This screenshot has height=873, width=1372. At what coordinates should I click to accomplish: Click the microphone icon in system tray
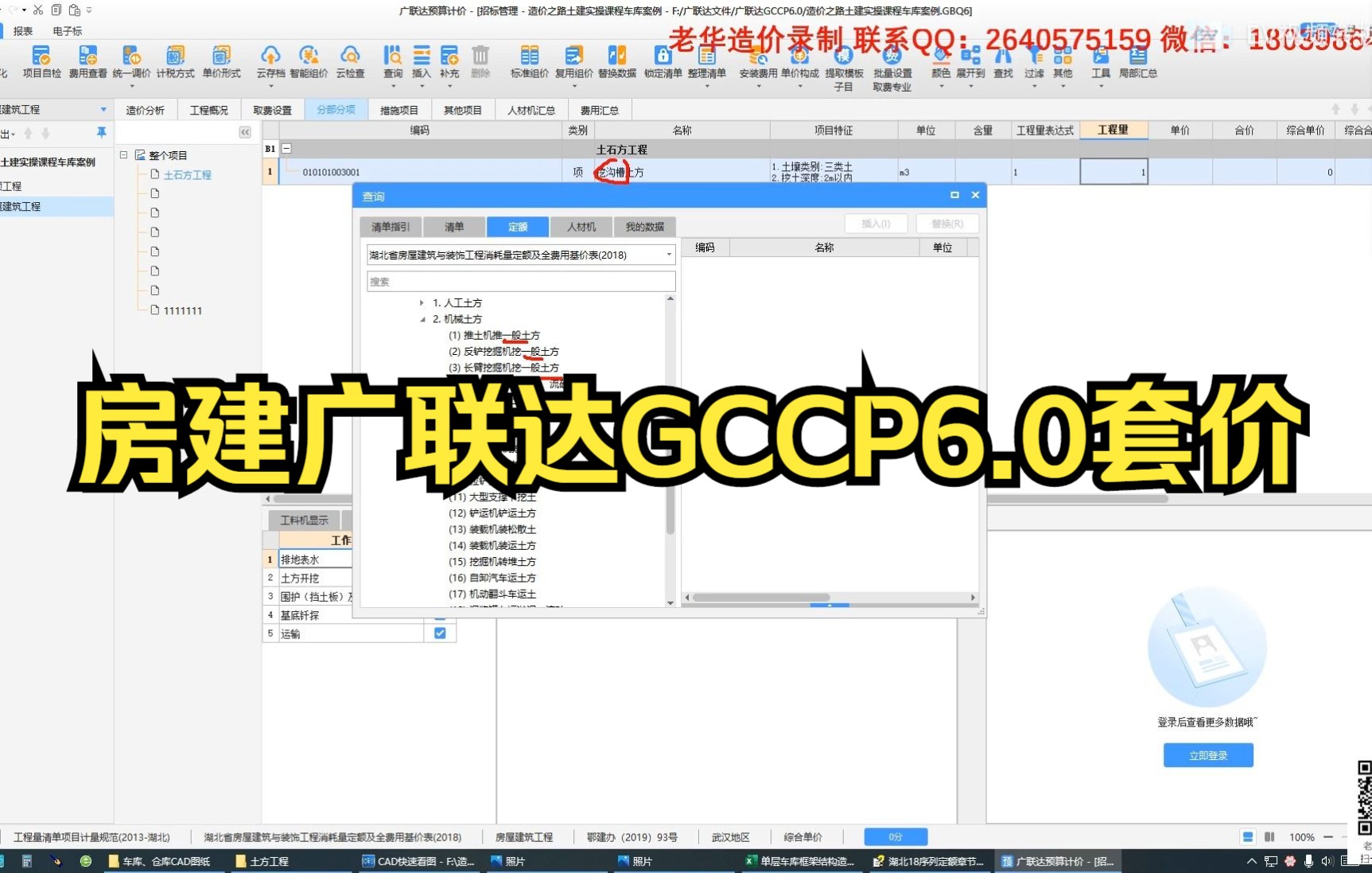click(x=1308, y=861)
